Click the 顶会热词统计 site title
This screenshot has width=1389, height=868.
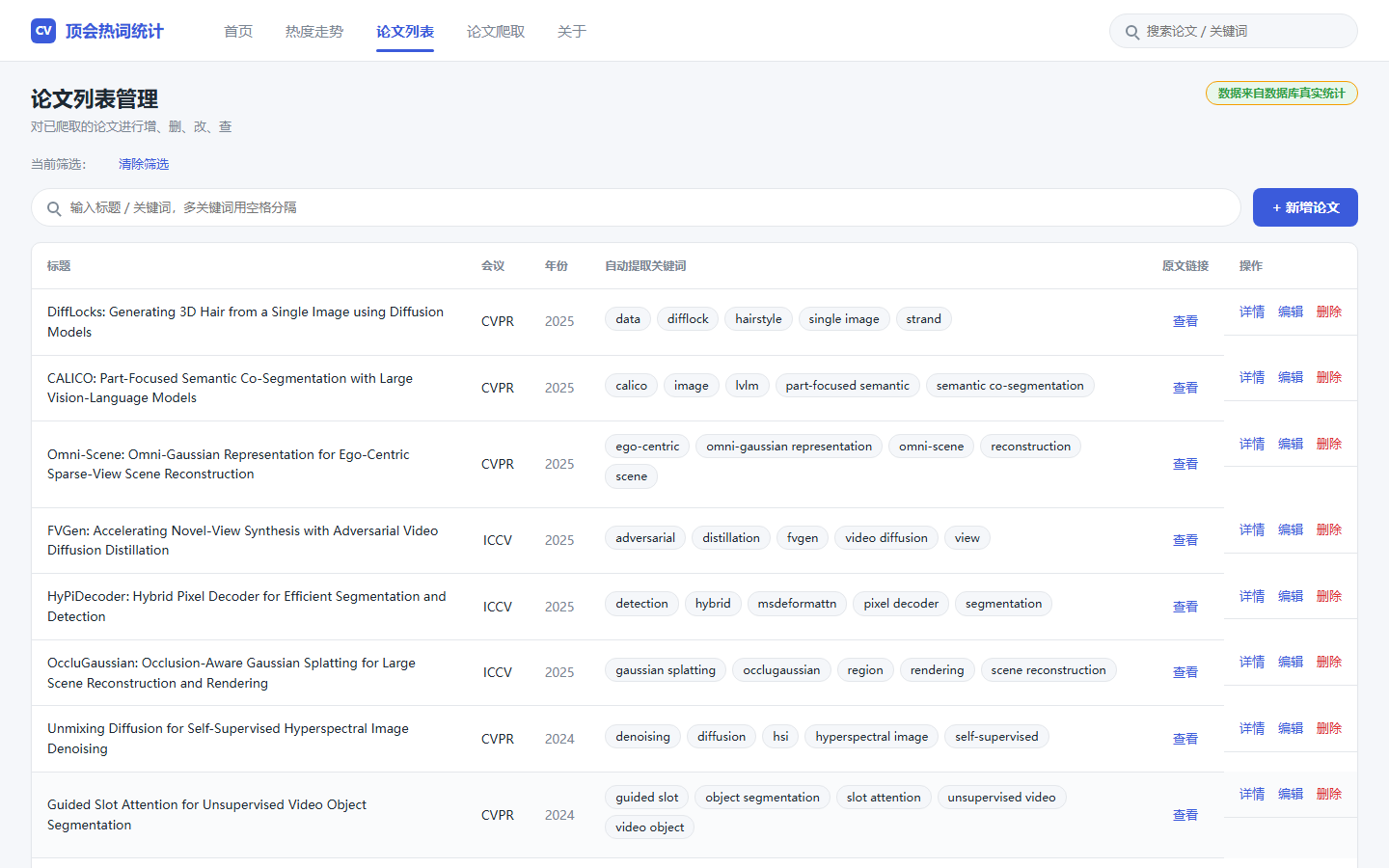tap(115, 31)
